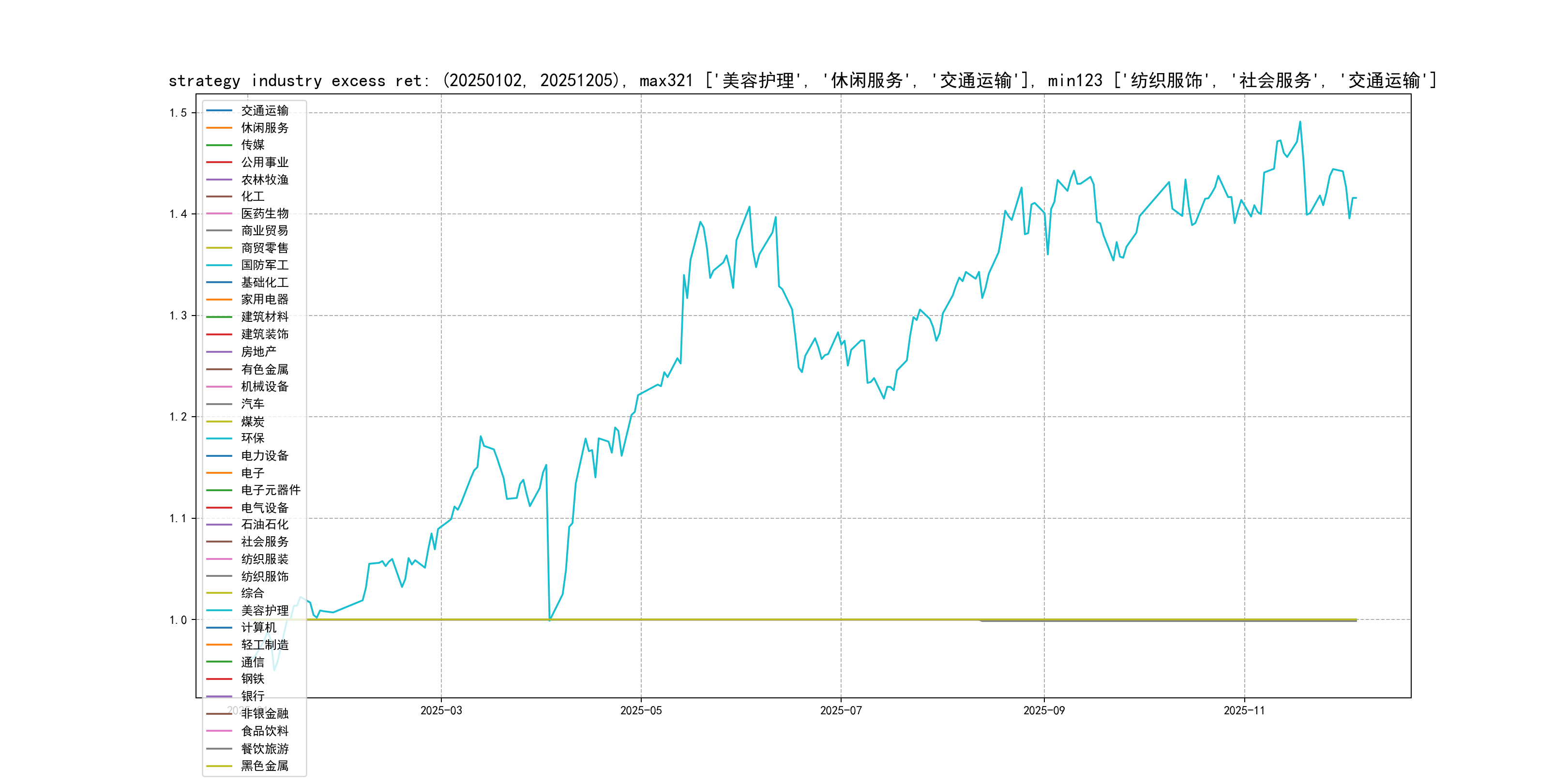Image resolution: width=1568 pixels, height=784 pixels.
Task: Click the 房地产 legend entry
Action: 258,352
